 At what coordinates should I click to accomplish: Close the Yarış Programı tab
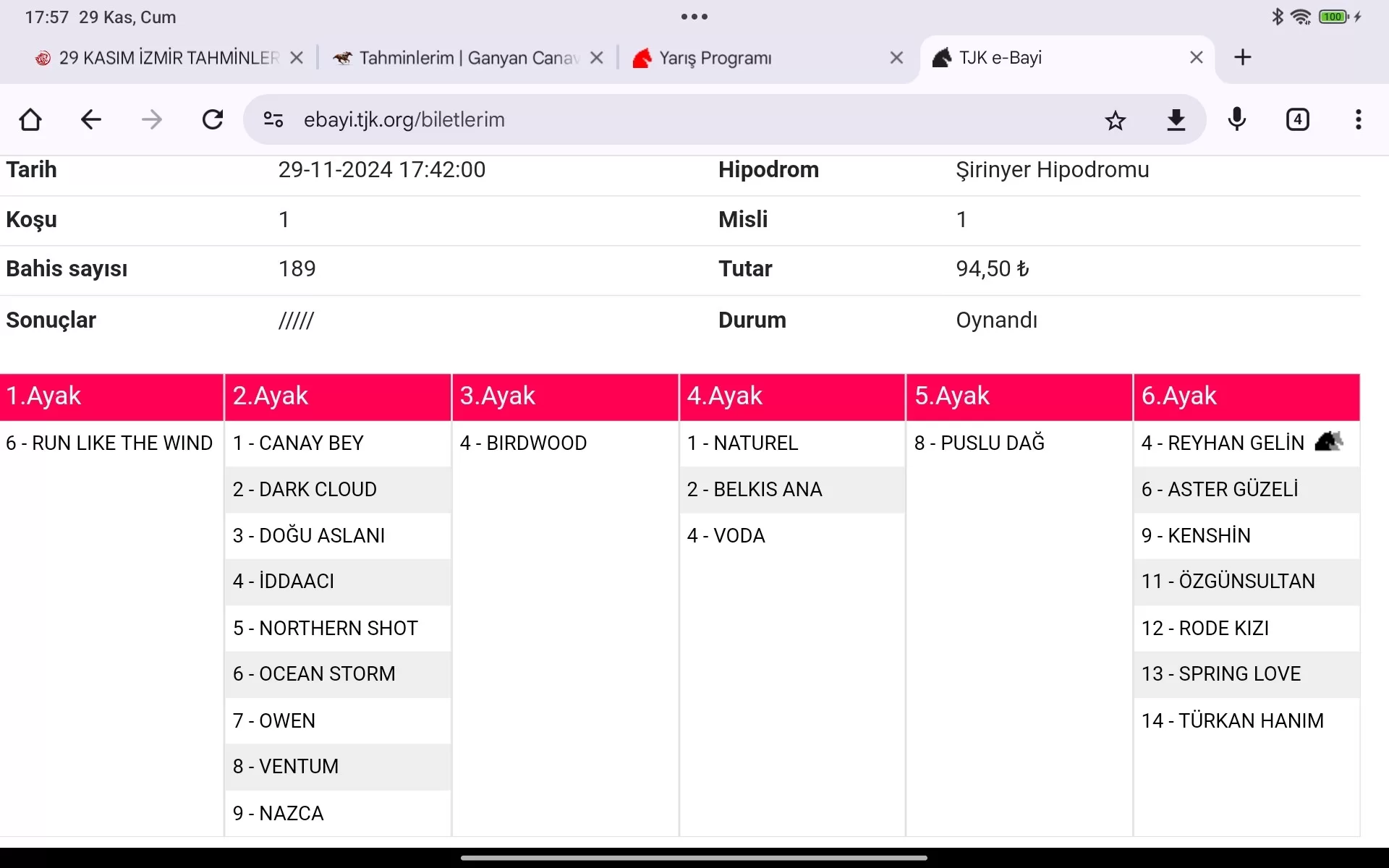pyautogui.click(x=896, y=57)
